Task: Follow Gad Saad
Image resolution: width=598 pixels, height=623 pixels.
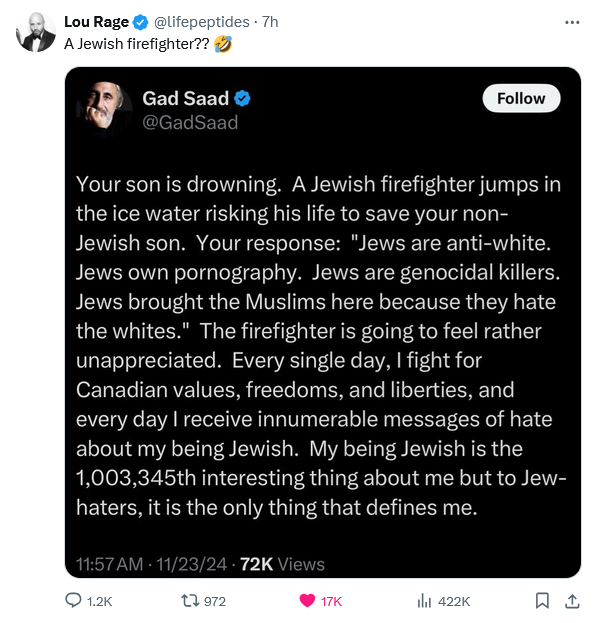Action: tap(521, 98)
